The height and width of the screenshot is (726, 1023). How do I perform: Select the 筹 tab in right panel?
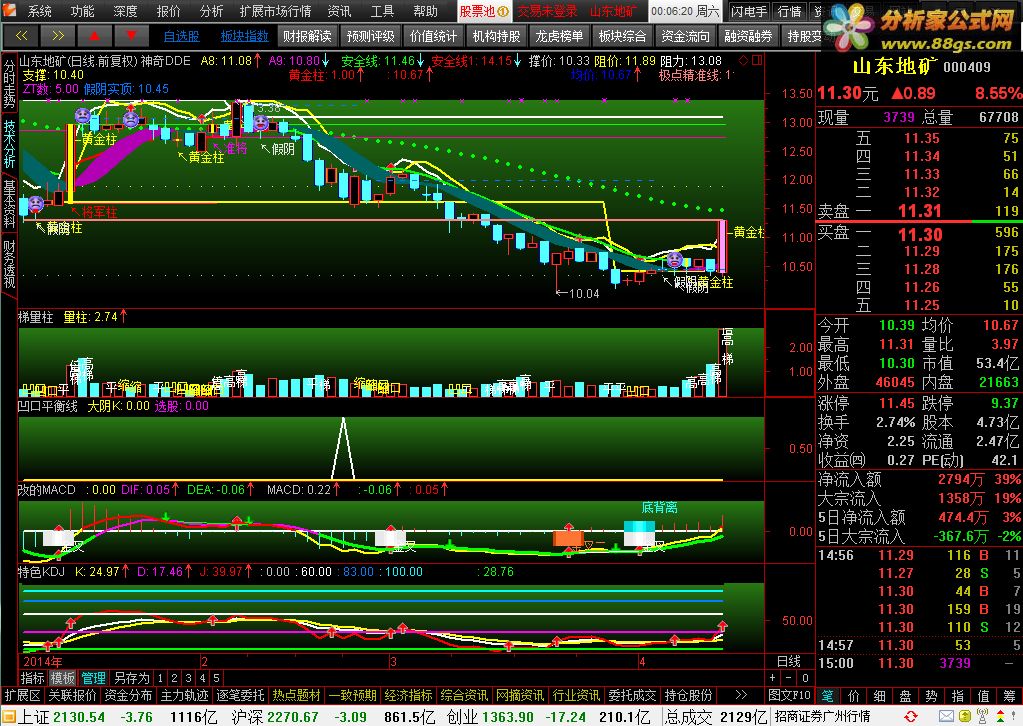(1009, 696)
